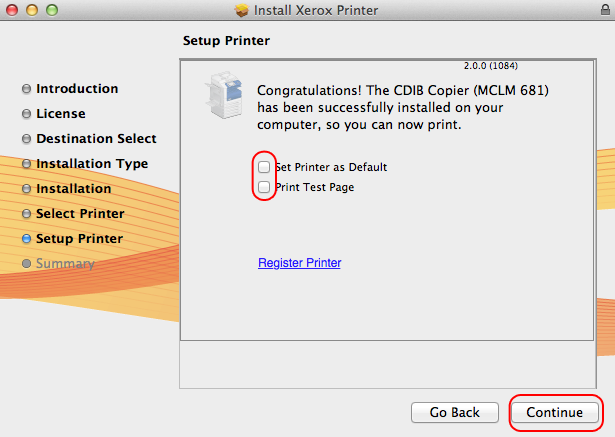Select the Installation Type step bullet

26,164
